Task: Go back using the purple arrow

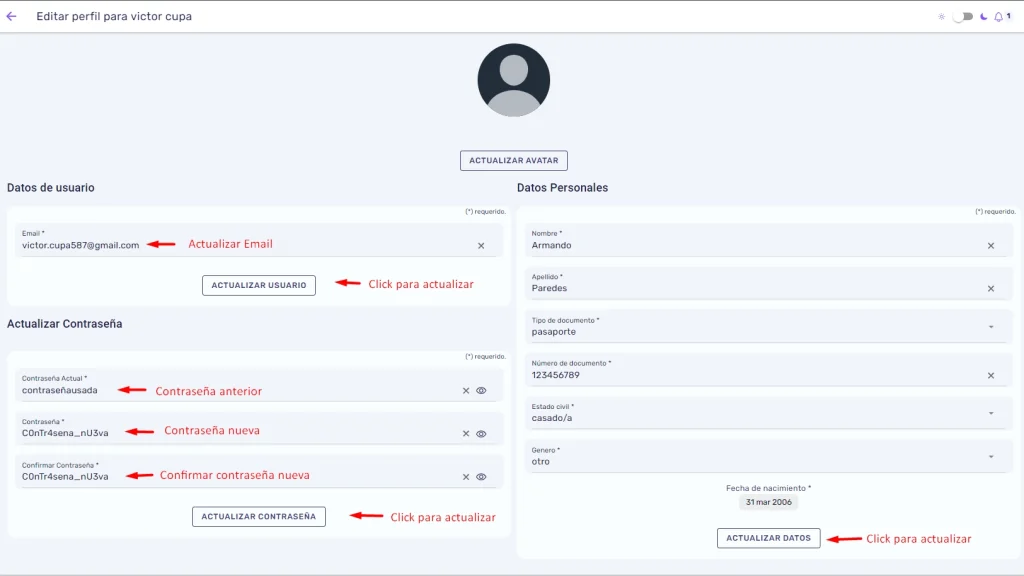Action: tap(12, 16)
